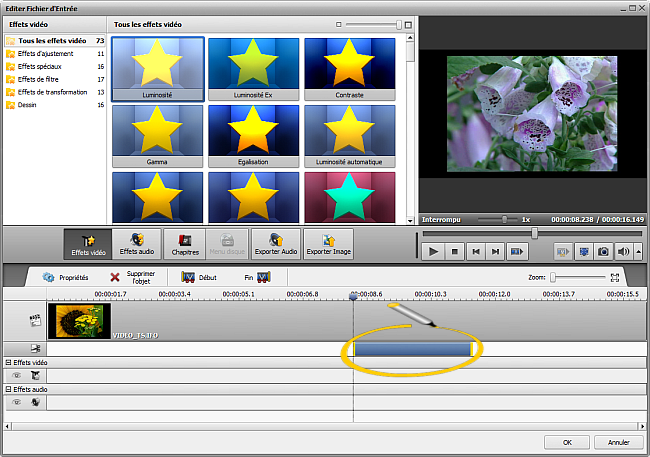Collapse the Effets vidéo track section
This screenshot has height=457, width=650.
tap(9, 362)
